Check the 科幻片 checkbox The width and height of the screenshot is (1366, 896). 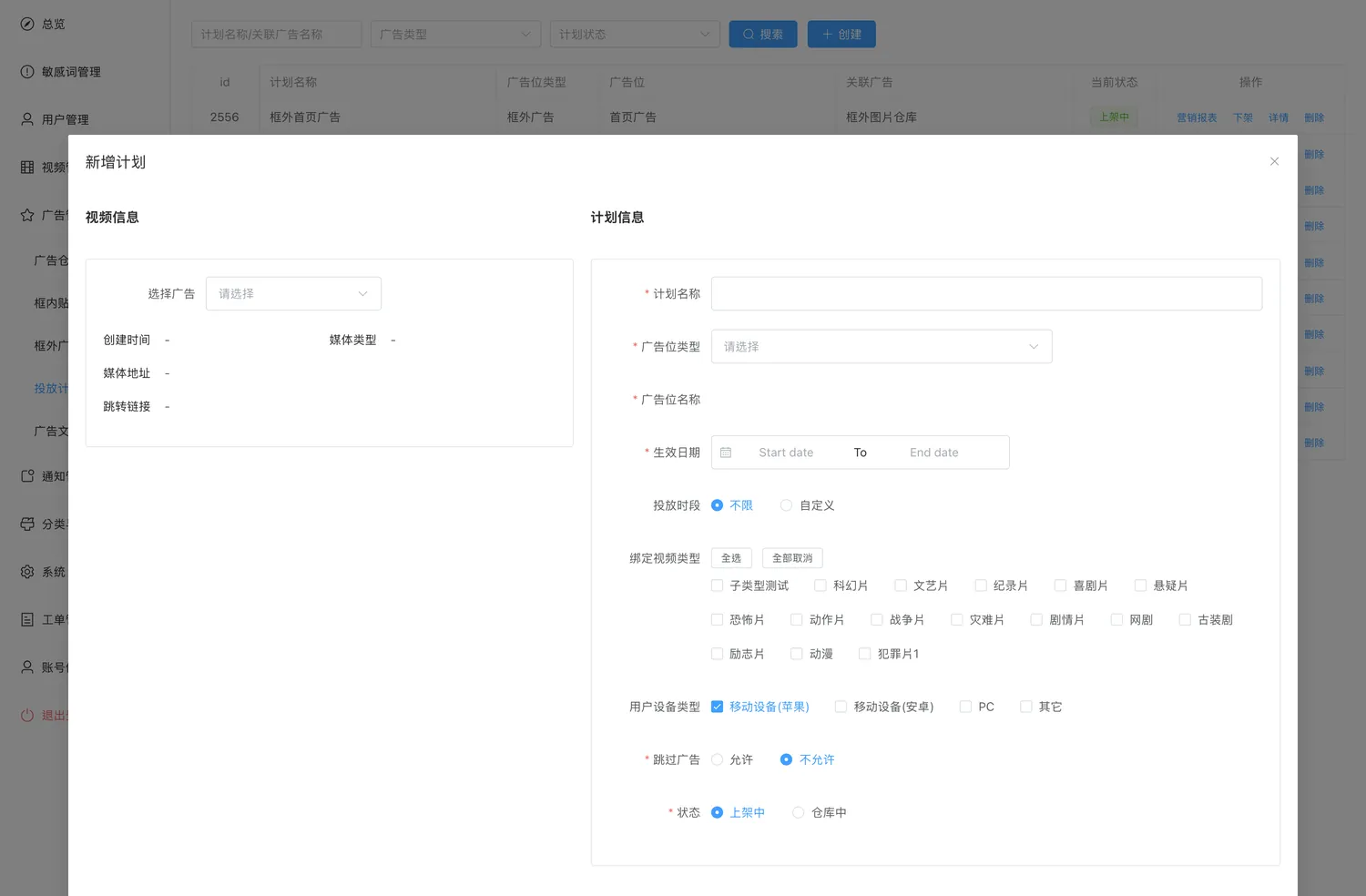pos(821,585)
